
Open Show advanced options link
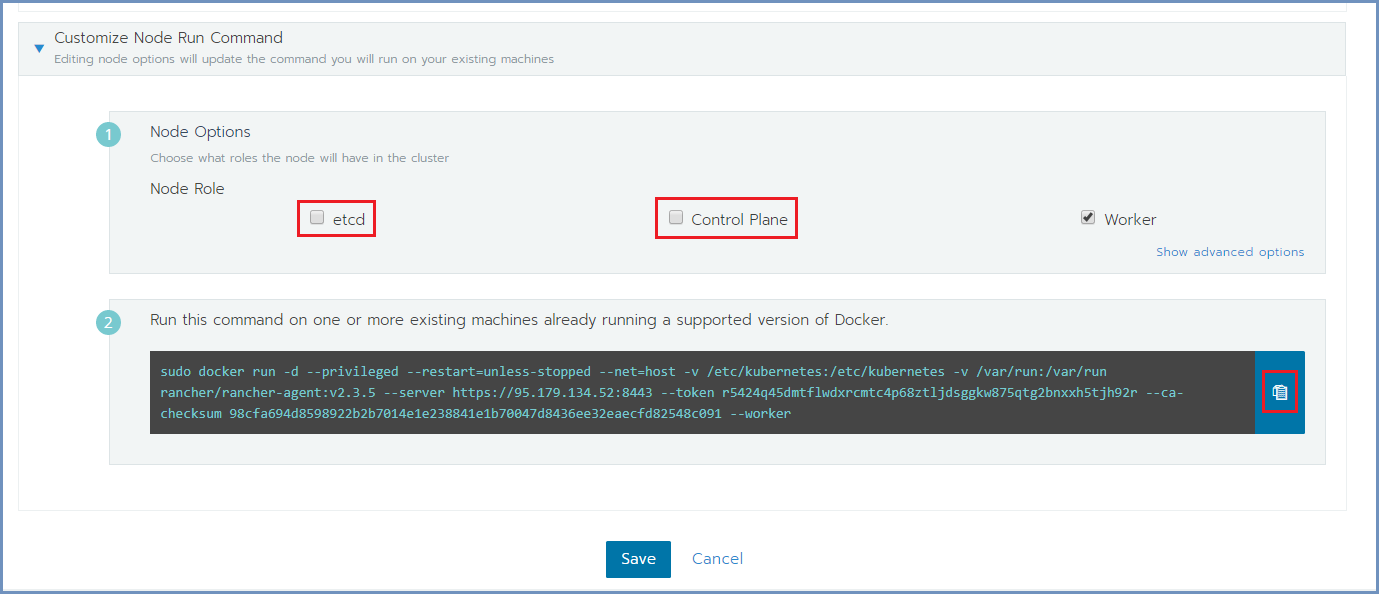coord(1230,252)
